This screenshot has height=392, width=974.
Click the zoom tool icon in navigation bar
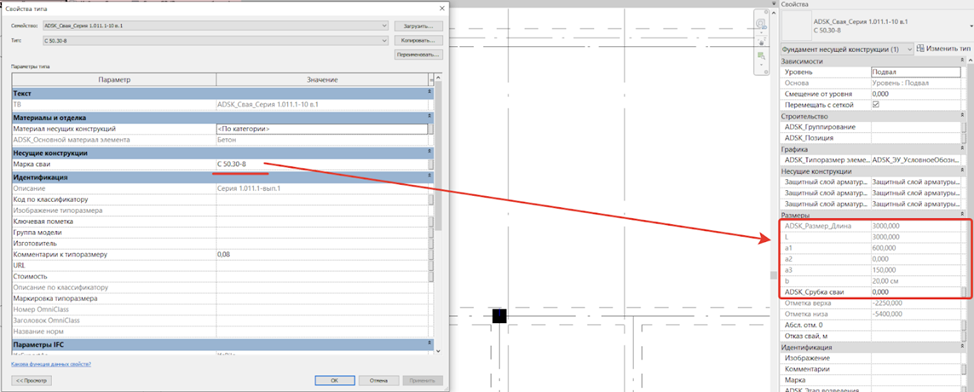coord(761,57)
